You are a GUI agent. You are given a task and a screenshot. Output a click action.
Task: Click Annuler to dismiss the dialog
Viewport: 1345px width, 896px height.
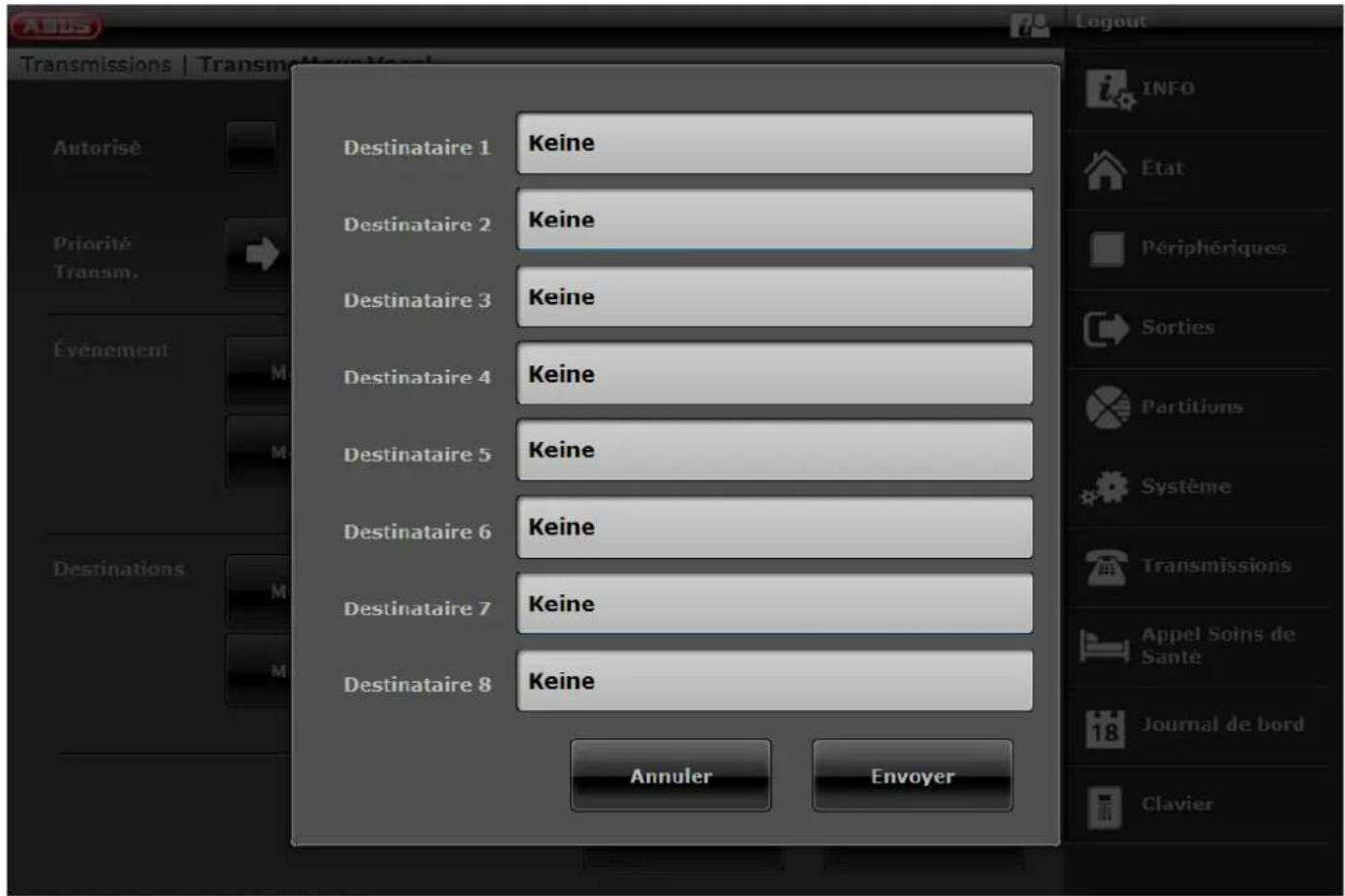(x=670, y=776)
